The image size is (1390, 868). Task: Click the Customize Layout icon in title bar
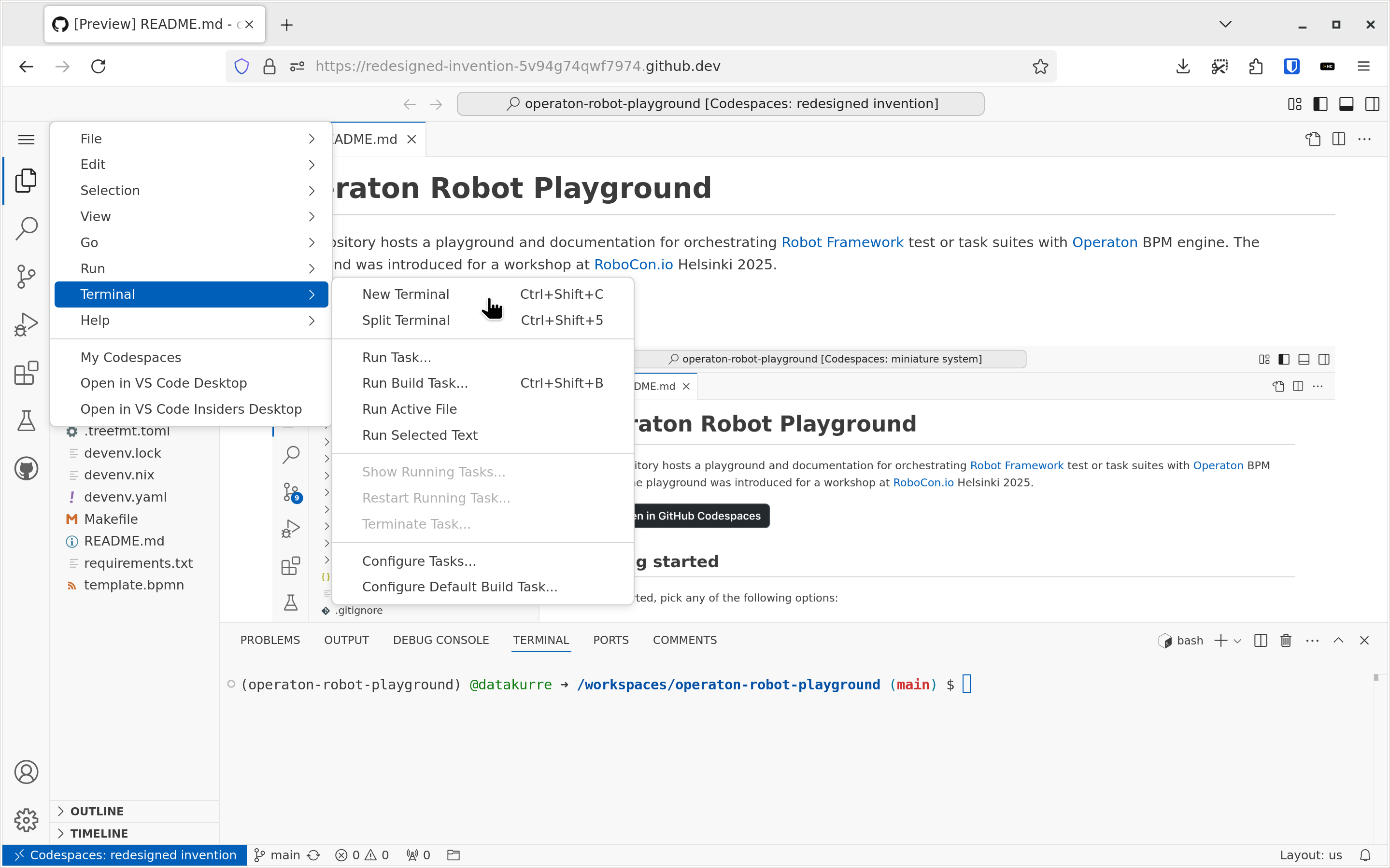(1295, 104)
